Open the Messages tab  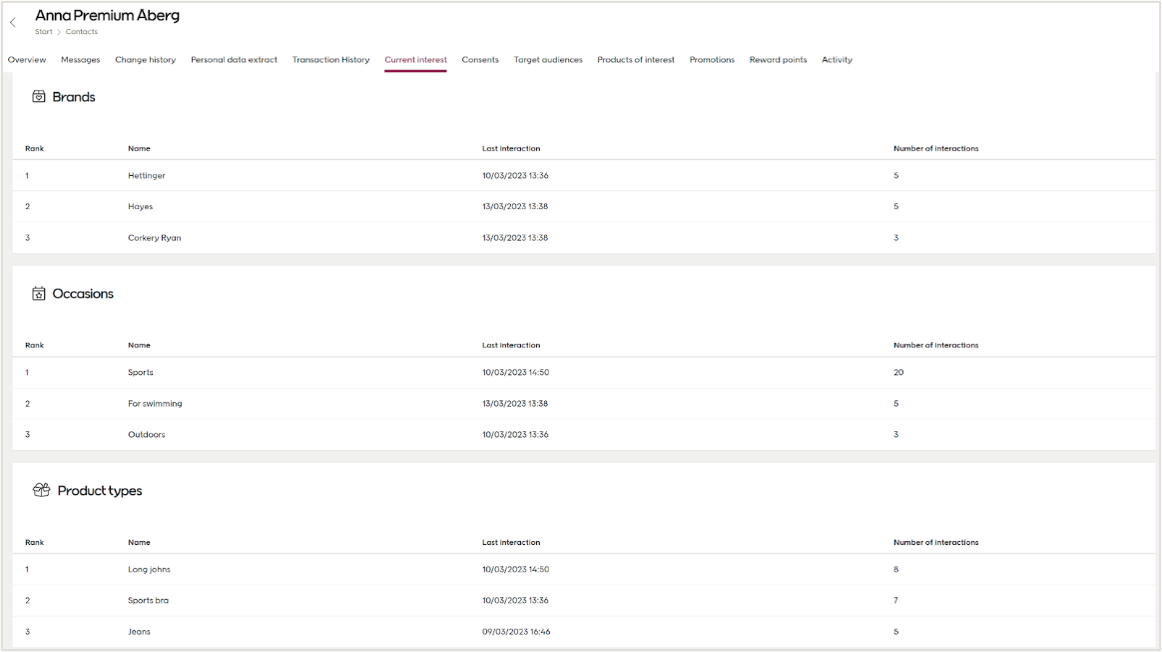(x=80, y=59)
